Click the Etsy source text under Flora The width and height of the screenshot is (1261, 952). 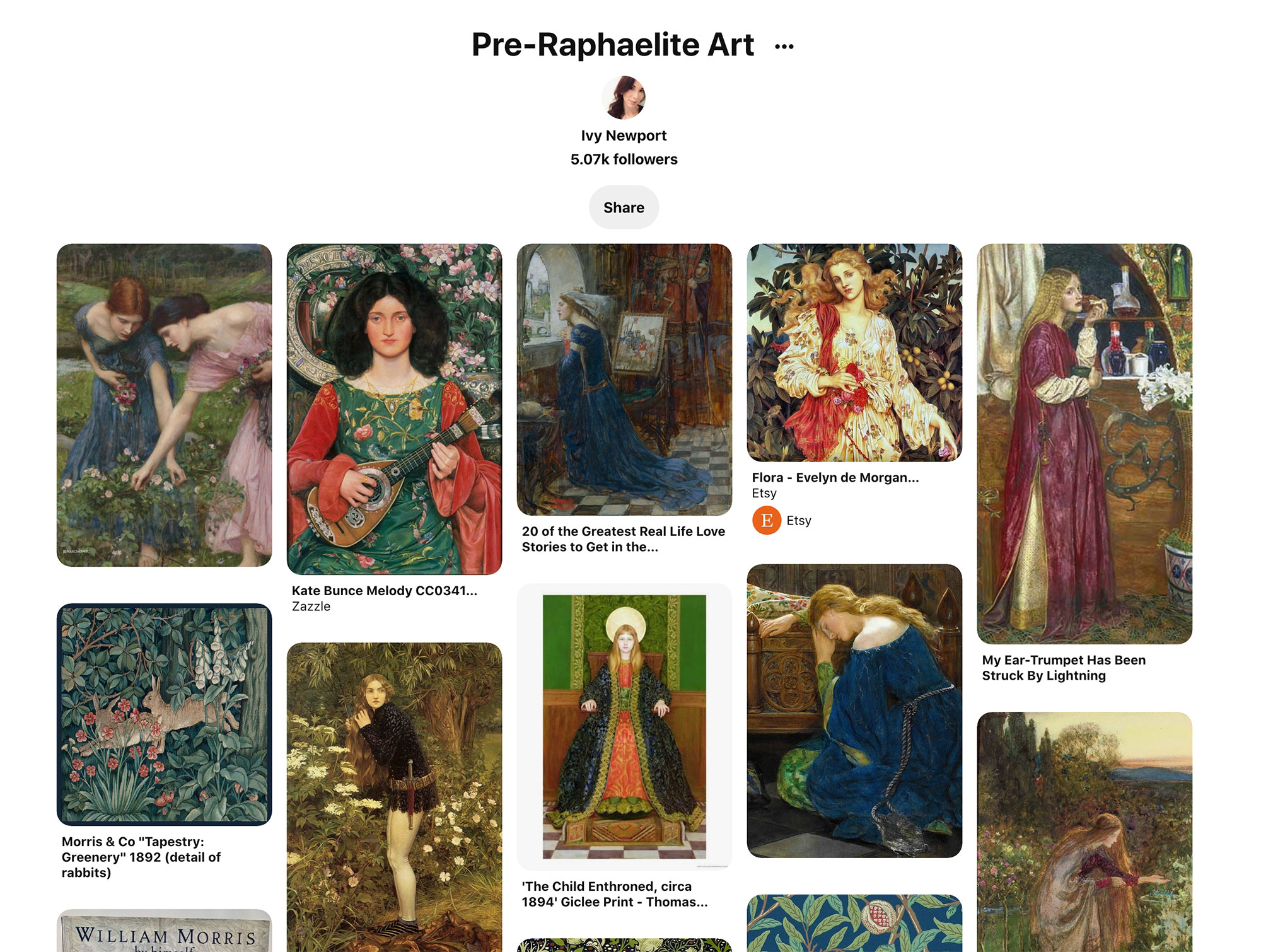click(764, 493)
